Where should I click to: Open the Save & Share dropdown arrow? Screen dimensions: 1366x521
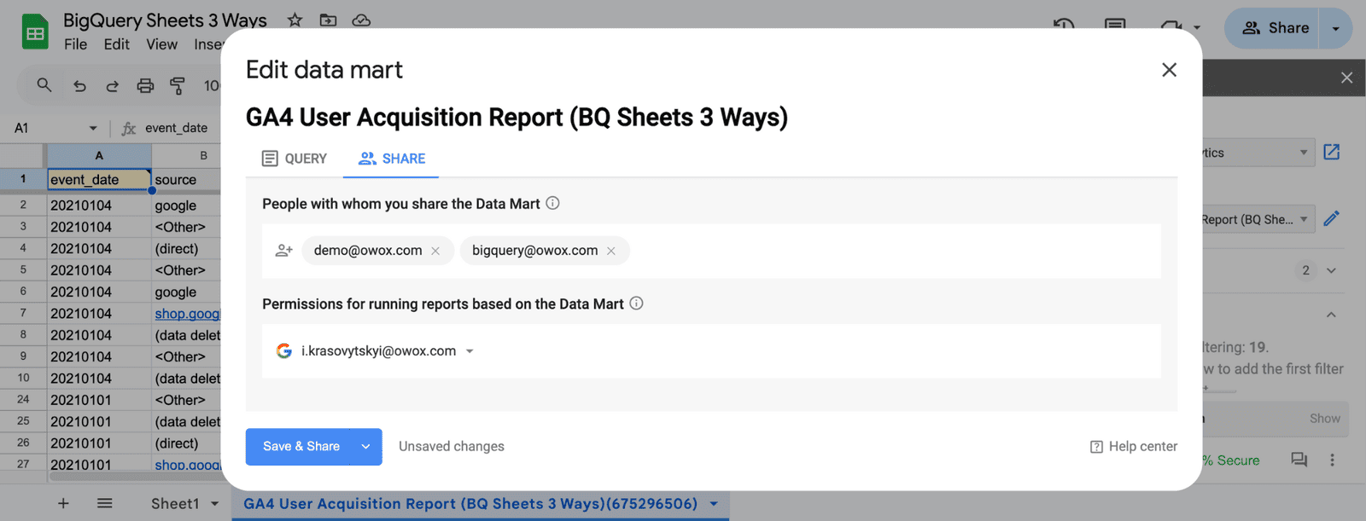366,447
